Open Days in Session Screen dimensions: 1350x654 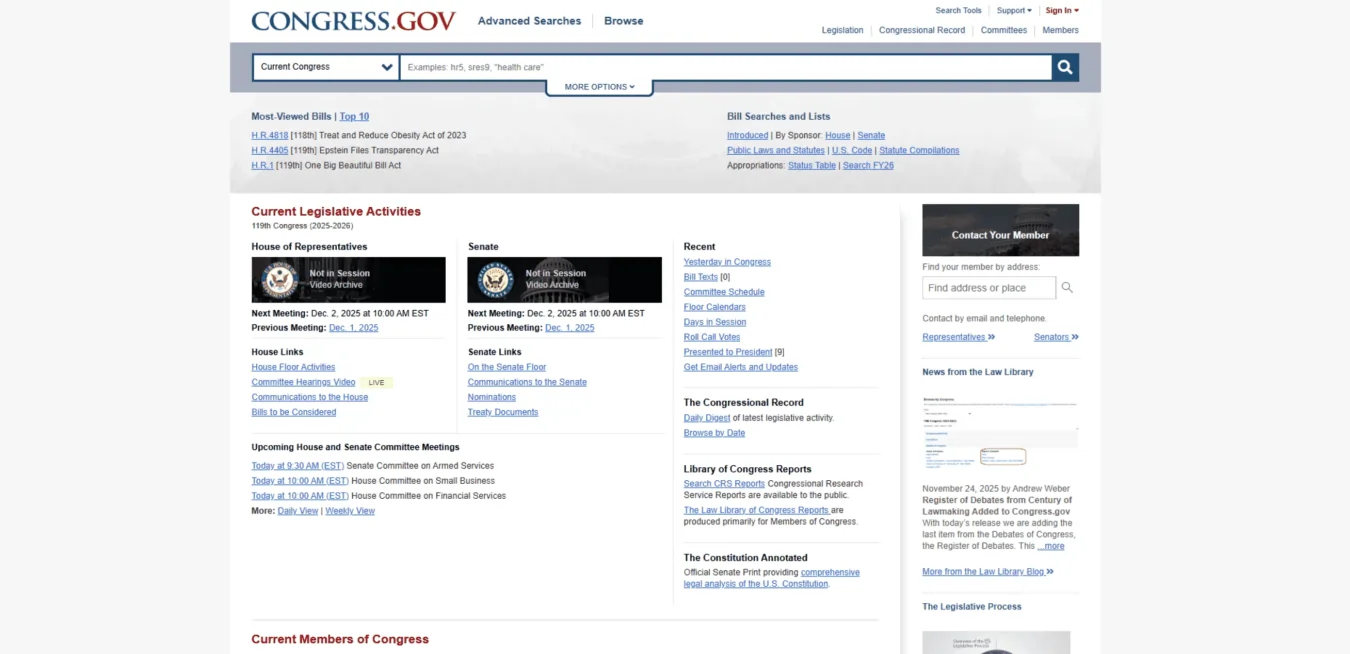click(714, 322)
